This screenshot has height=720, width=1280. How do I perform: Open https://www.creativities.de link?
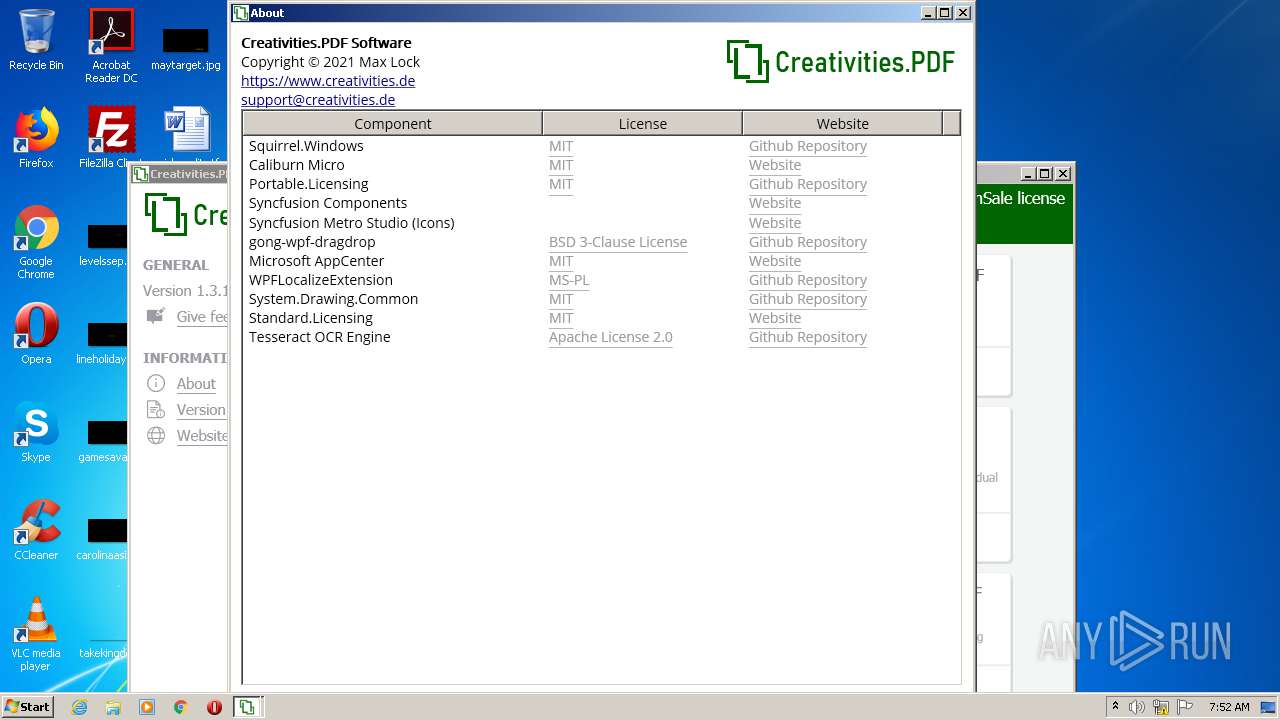[x=328, y=81]
